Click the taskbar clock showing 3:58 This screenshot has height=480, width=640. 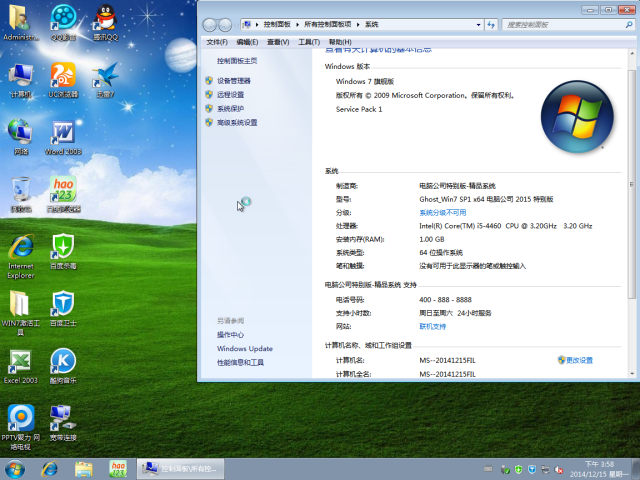pyautogui.click(x=599, y=469)
